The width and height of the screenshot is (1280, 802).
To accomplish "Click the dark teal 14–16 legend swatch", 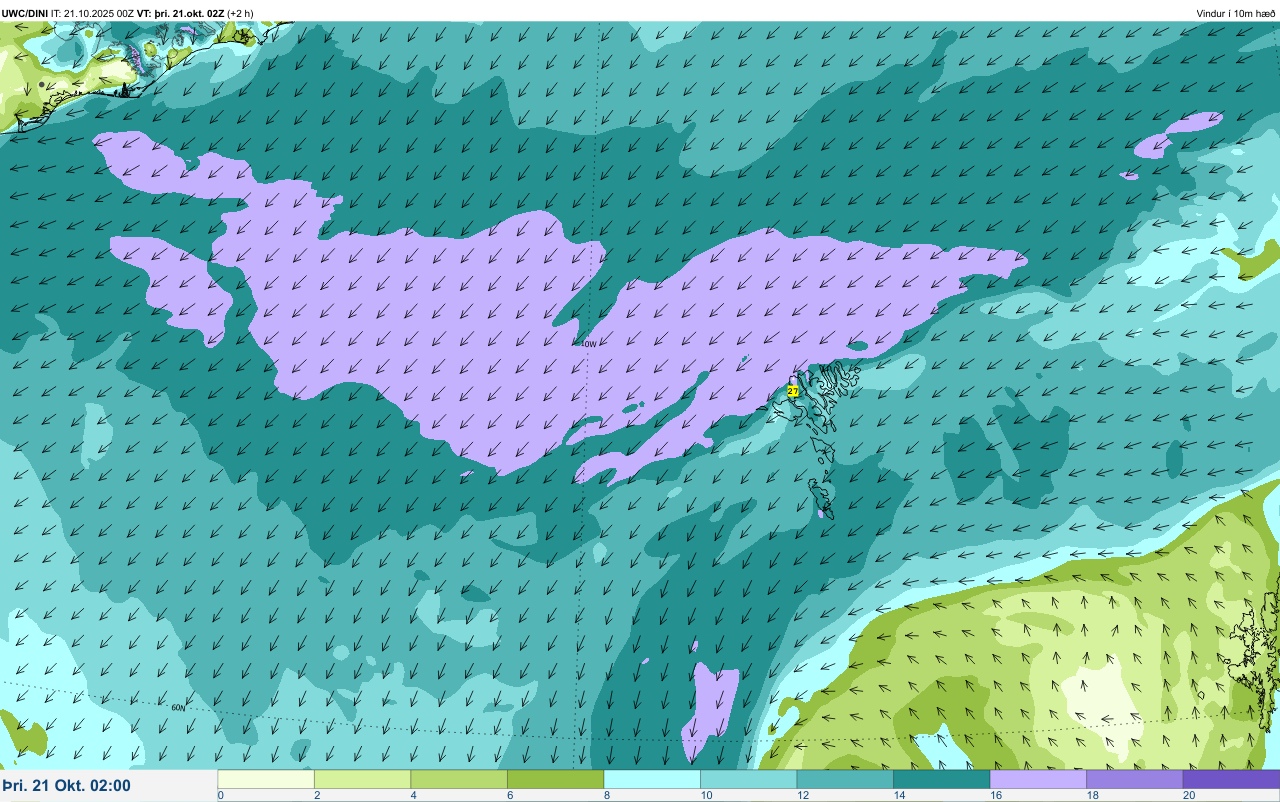I will click(941, 779).
